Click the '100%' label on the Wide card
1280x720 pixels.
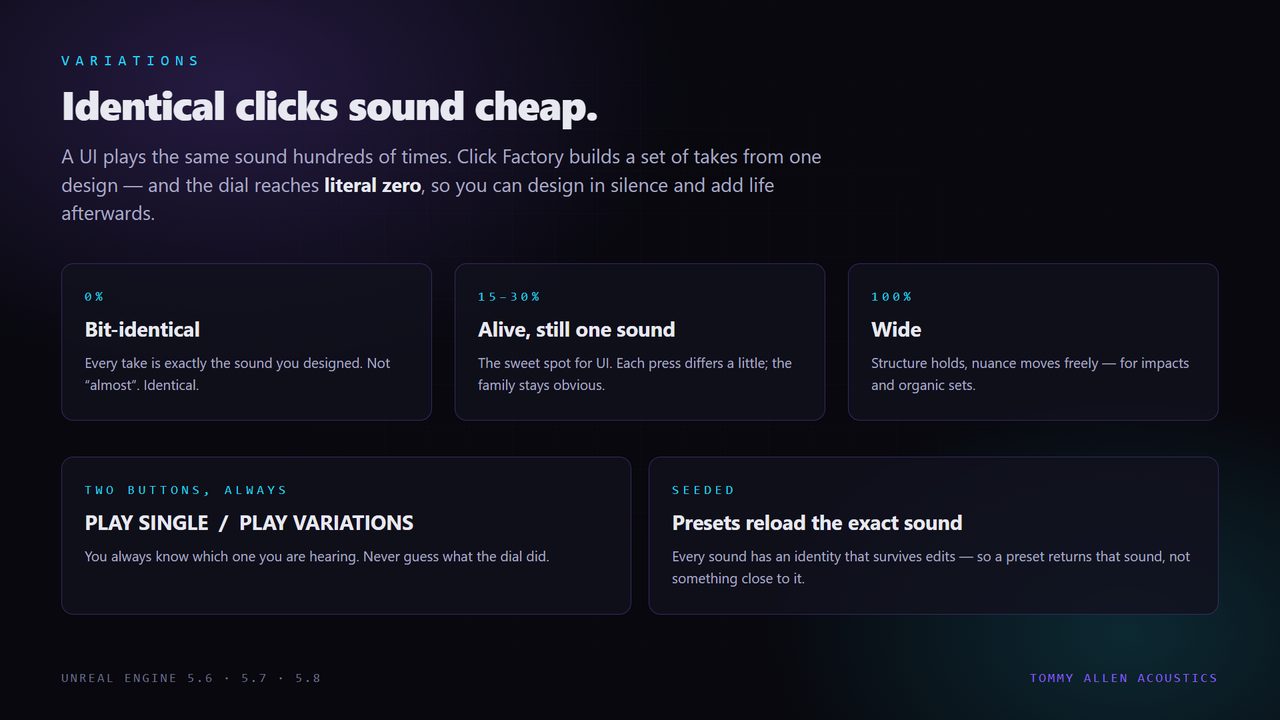[x=892, y=297]
